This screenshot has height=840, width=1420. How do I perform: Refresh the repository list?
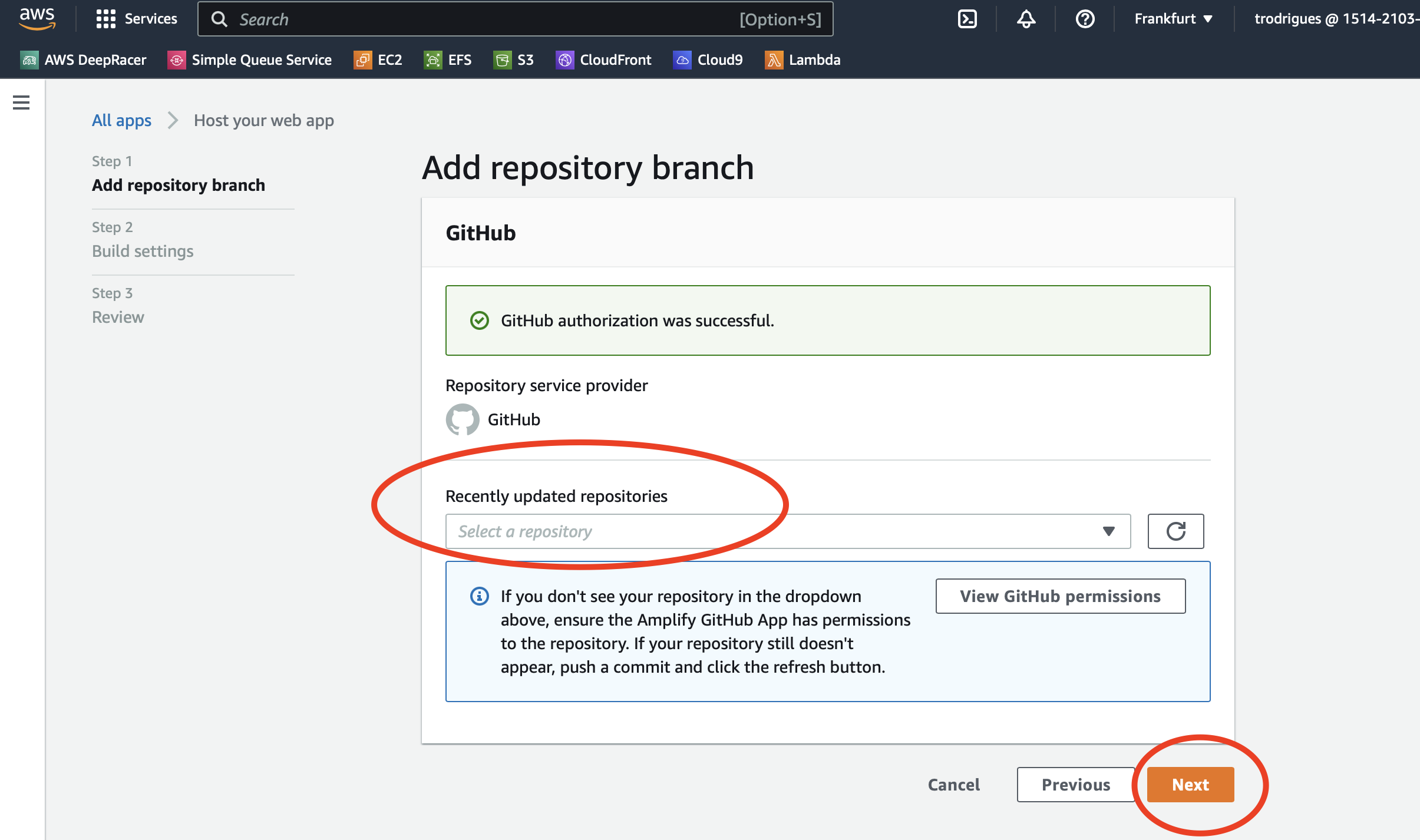(1175, 531)
